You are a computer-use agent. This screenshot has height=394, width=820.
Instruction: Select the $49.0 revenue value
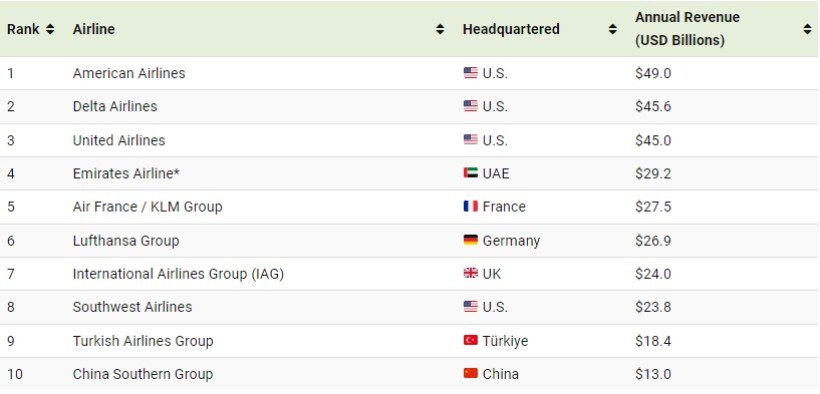pyautogui.click(x=653, y=73)
